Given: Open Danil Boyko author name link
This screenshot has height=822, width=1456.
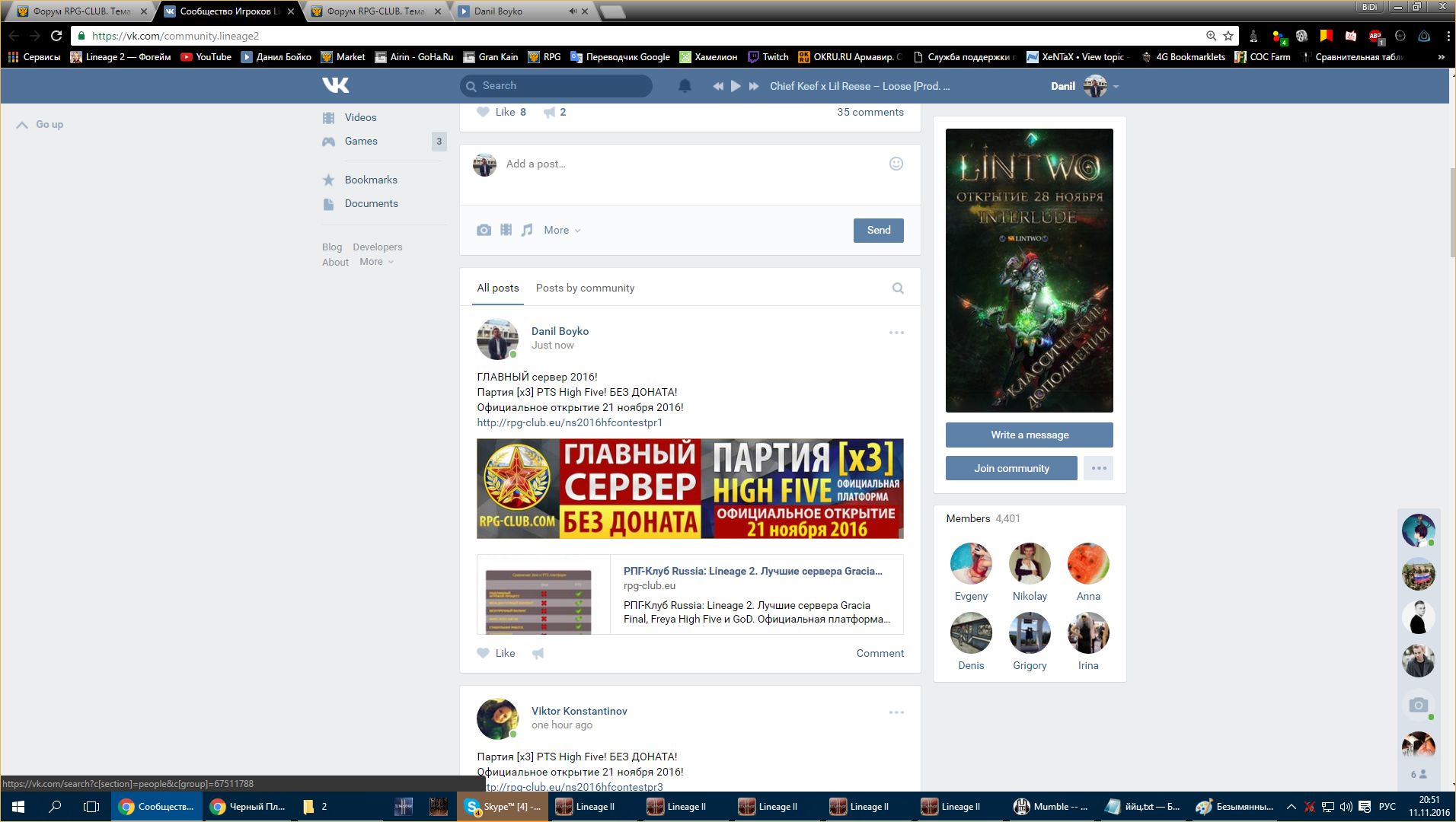Looking at the screenshot, I should (x=560, y=331).
